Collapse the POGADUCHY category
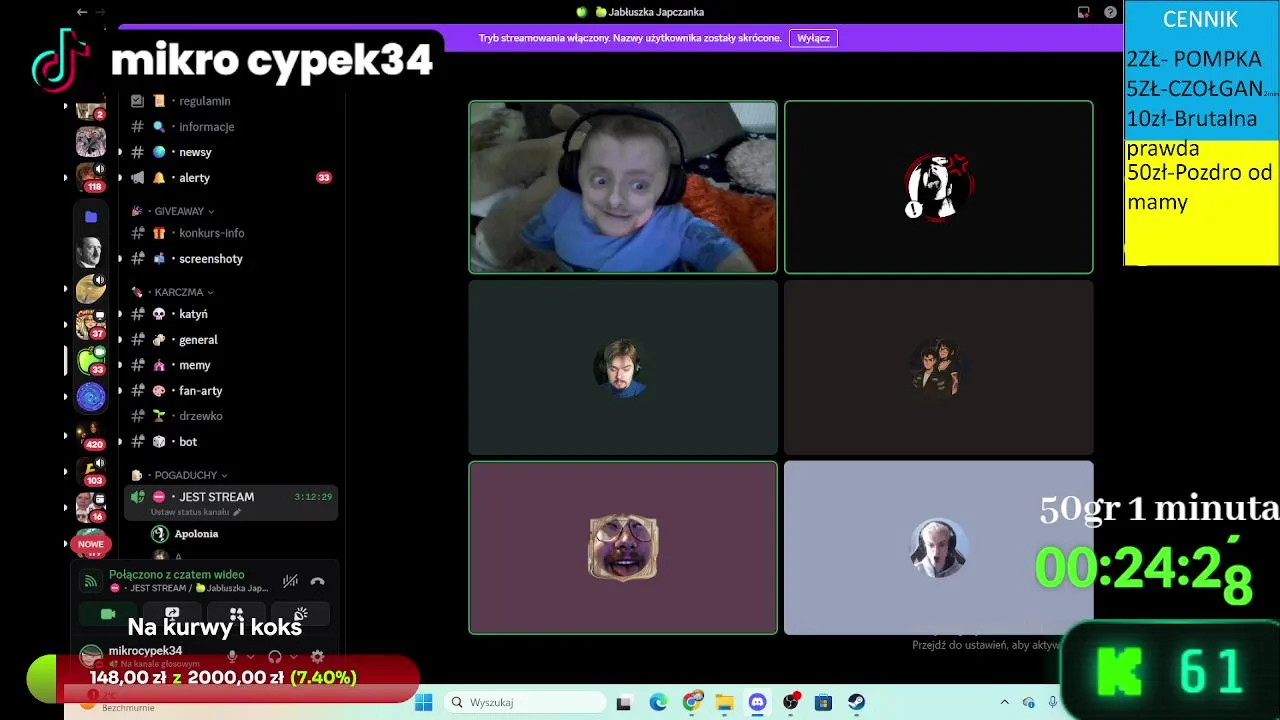Image resolution: width=1280 pixels, height=720 pixels. [x=180, y=475]
